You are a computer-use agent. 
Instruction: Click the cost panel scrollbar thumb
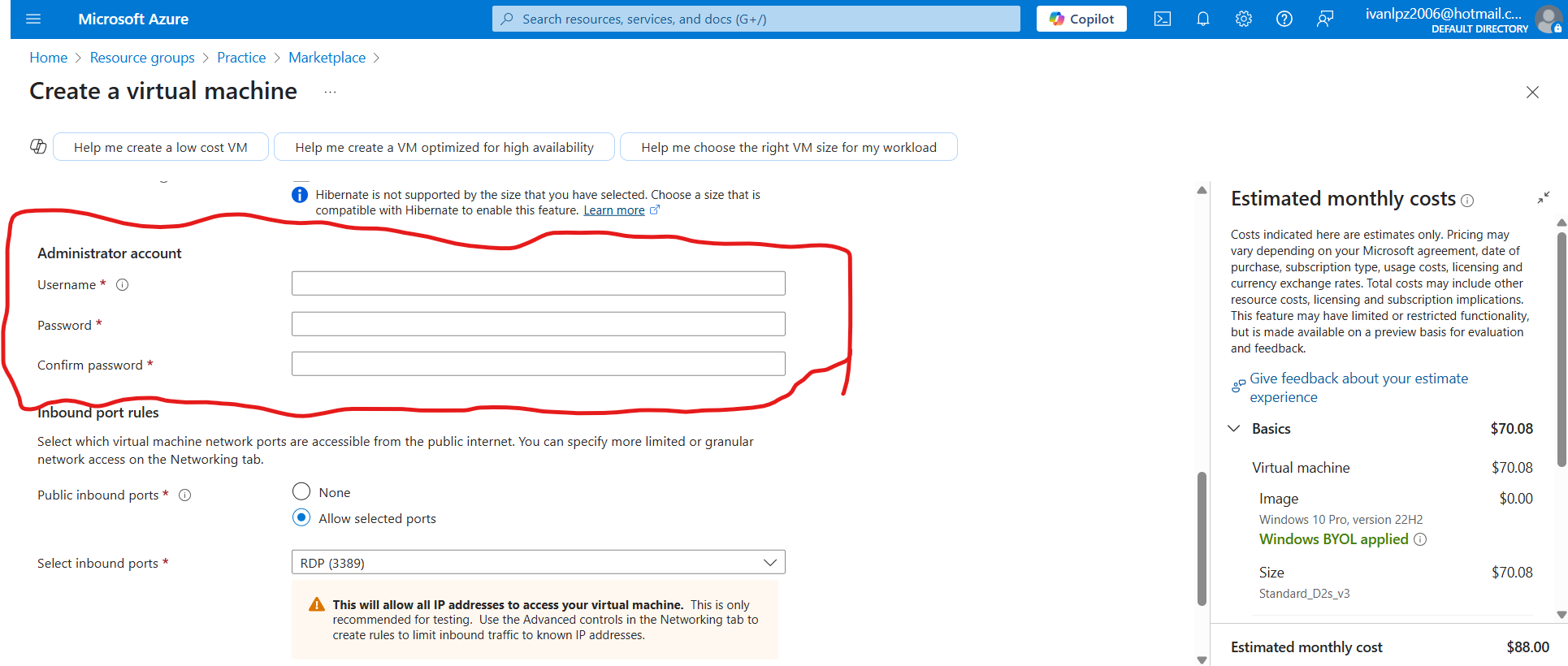(x=1561, y=349)
